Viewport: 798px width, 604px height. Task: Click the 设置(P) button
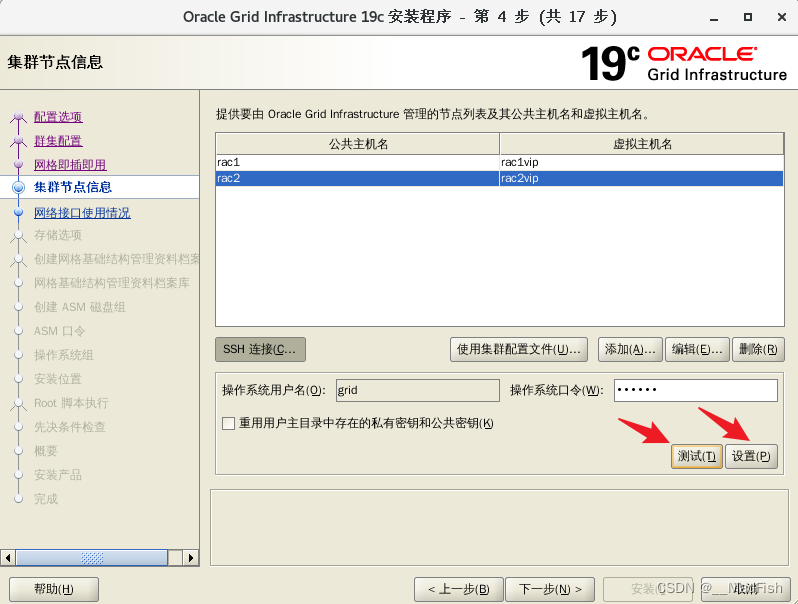pyautogui.click(x=751, y=456)
